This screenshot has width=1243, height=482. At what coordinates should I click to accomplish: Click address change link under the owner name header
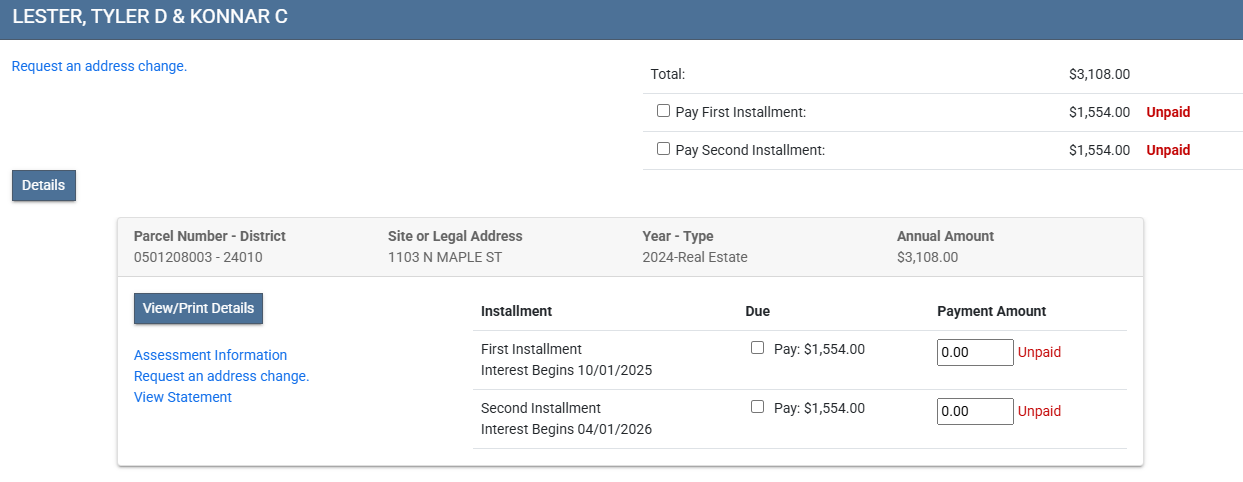click(x=99, y=66)
